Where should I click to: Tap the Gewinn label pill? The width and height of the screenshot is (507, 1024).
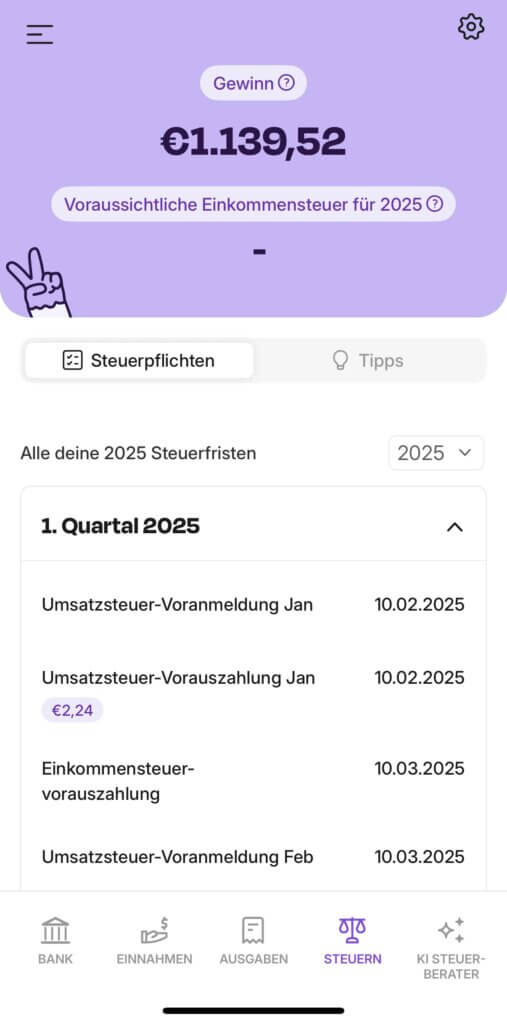point(253,83)
